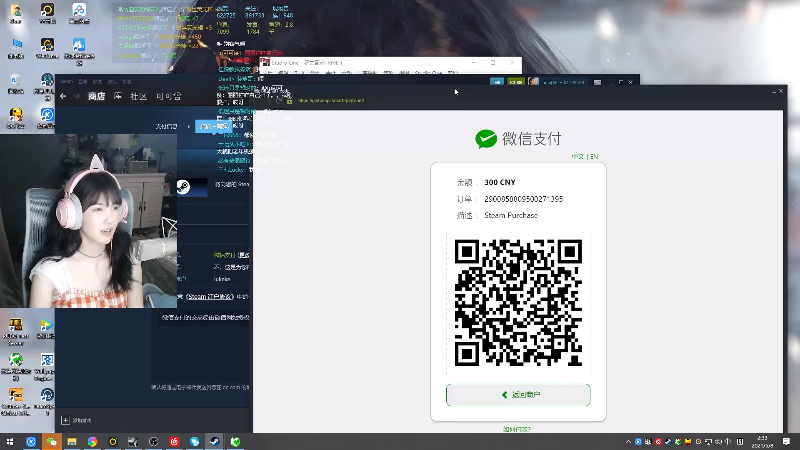Click the Steam icon in the system tray
800x450 pixels.
point(668,442)
